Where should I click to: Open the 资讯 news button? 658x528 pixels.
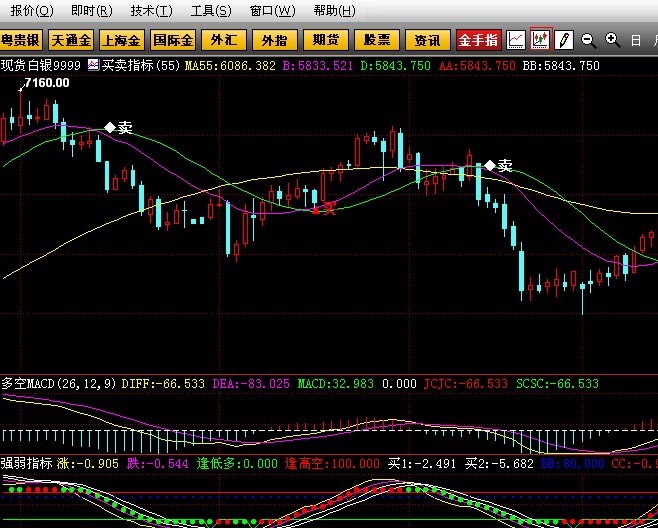click(428, 41)
